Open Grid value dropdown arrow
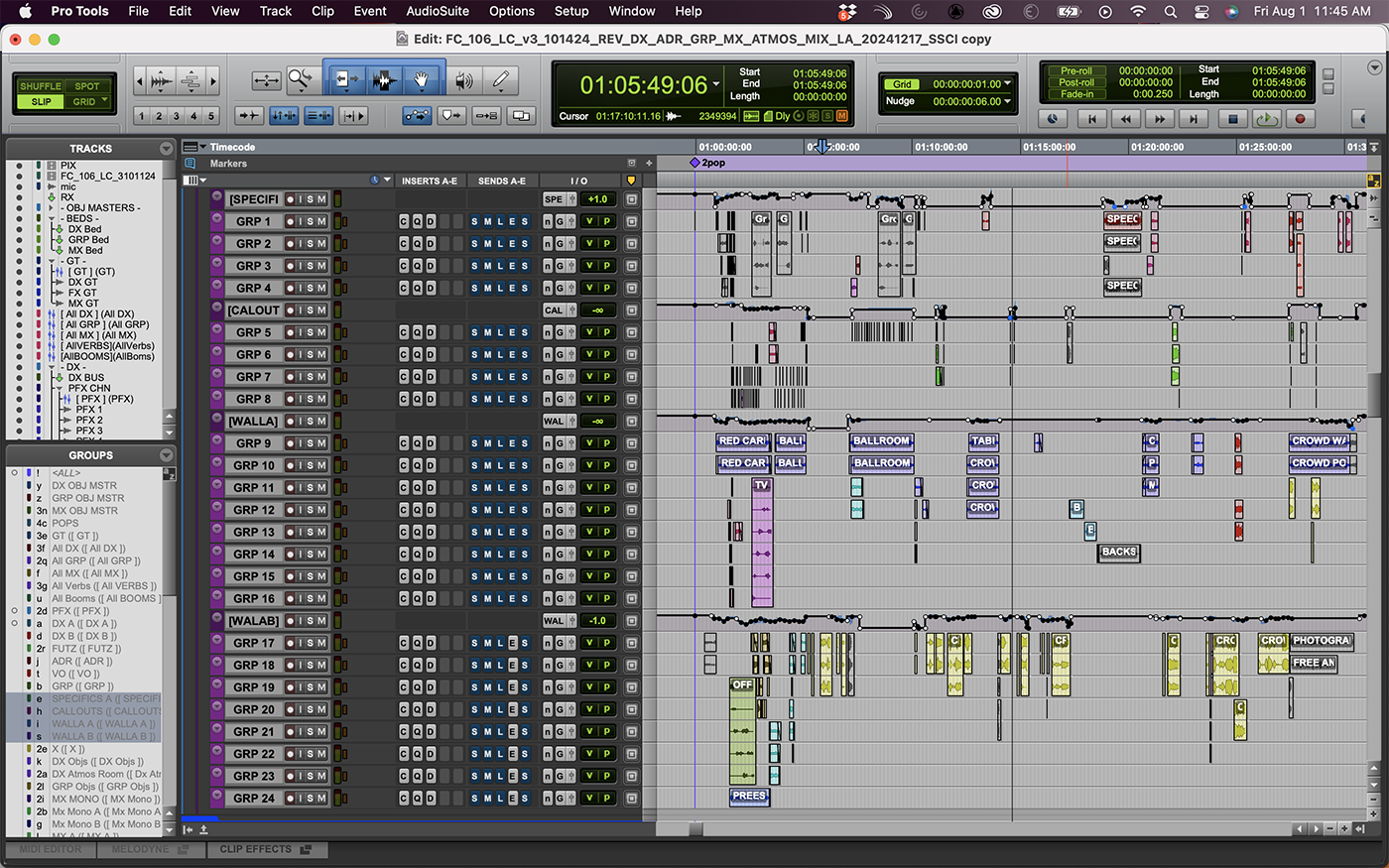This screenshot has height=868, width=1389. tap(1008, 84)
